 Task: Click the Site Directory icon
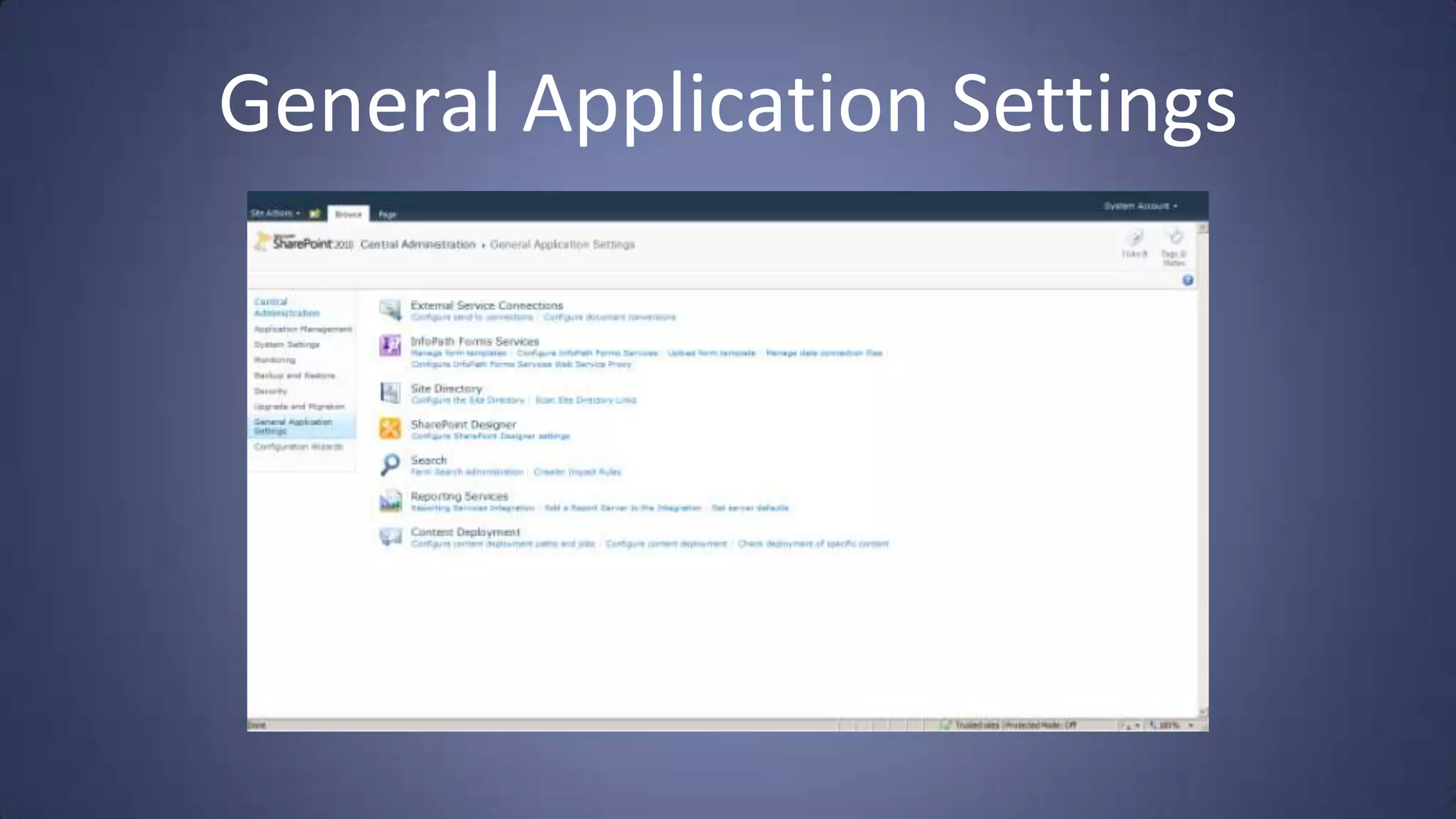pos(390,392)
